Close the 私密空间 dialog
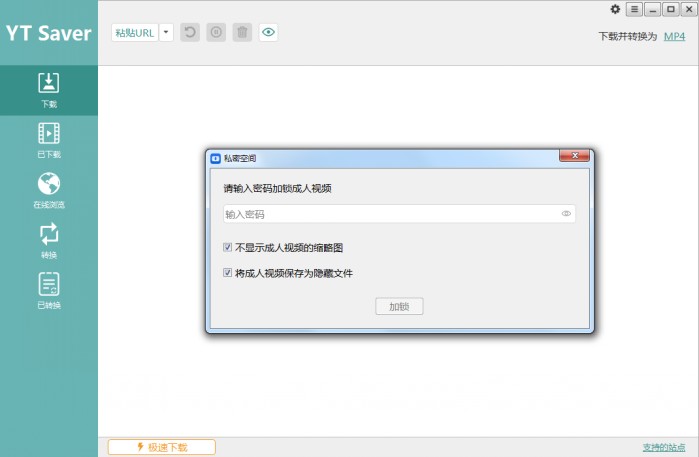Image resolution: width=699 pixels, height=457 pixels. click(x=575, y=156)
